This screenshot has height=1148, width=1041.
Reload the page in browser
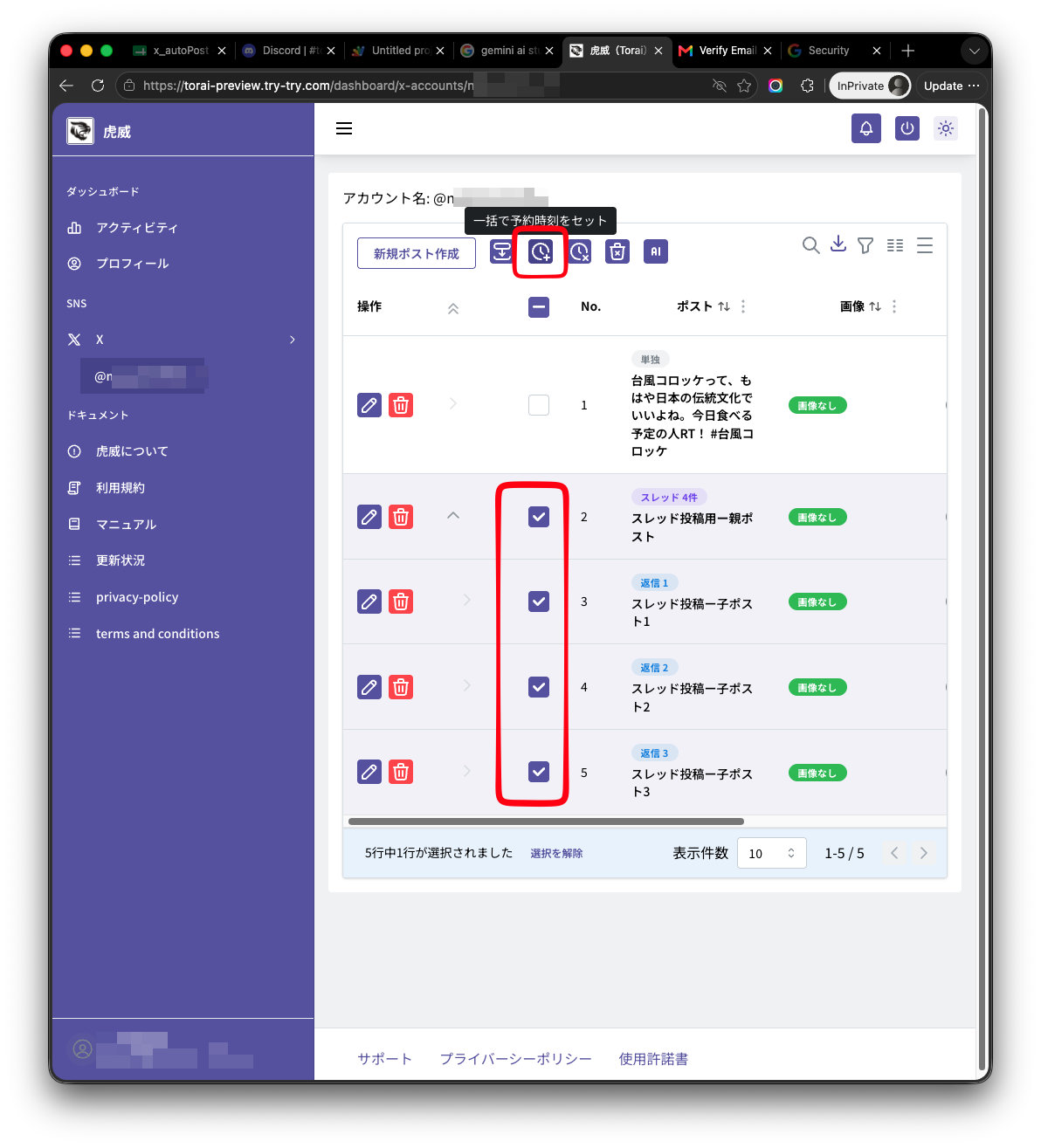pyautogui.click(x=98, y=86)
